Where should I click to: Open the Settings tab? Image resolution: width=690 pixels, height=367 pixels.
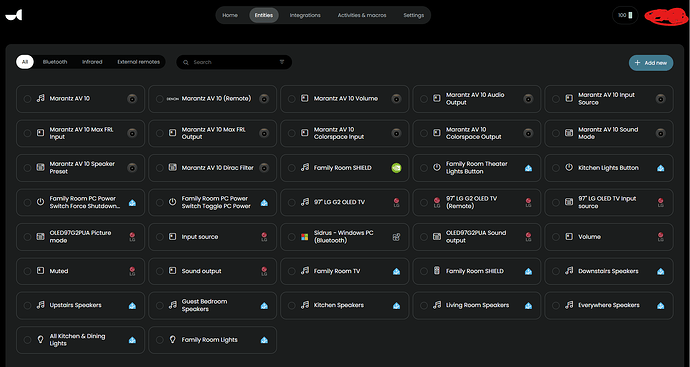[413, 15]
